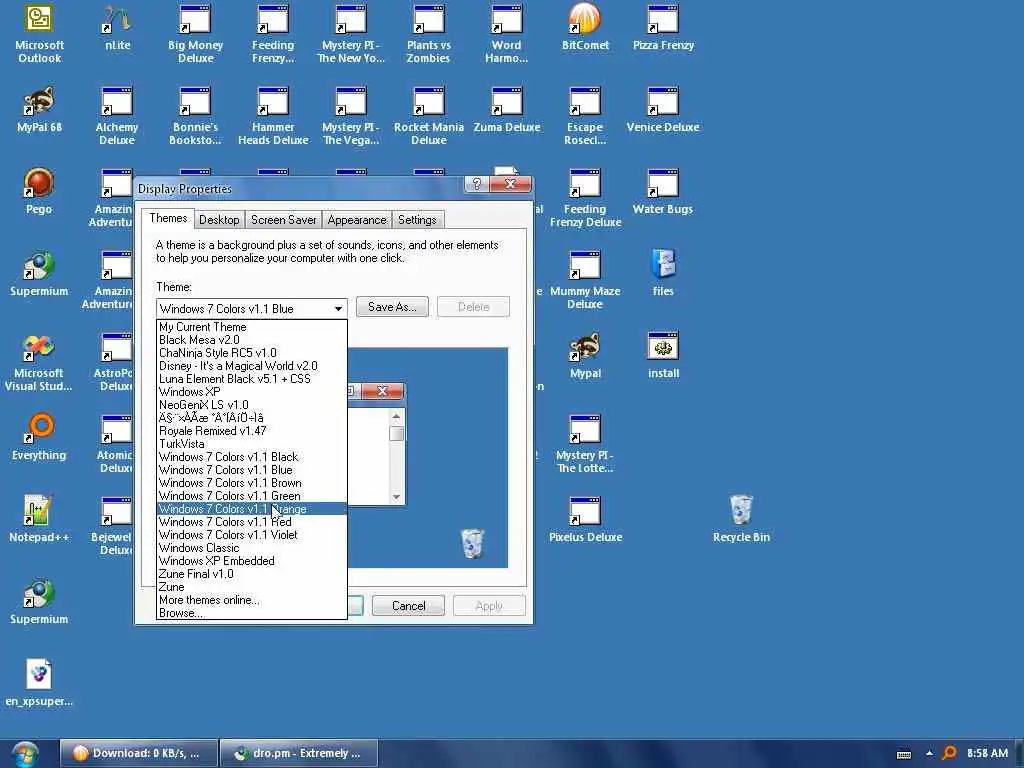
Task: Choose Windows 7 Colors v1.1 Red
Action: pyautogui.click(x=251, y=522)
